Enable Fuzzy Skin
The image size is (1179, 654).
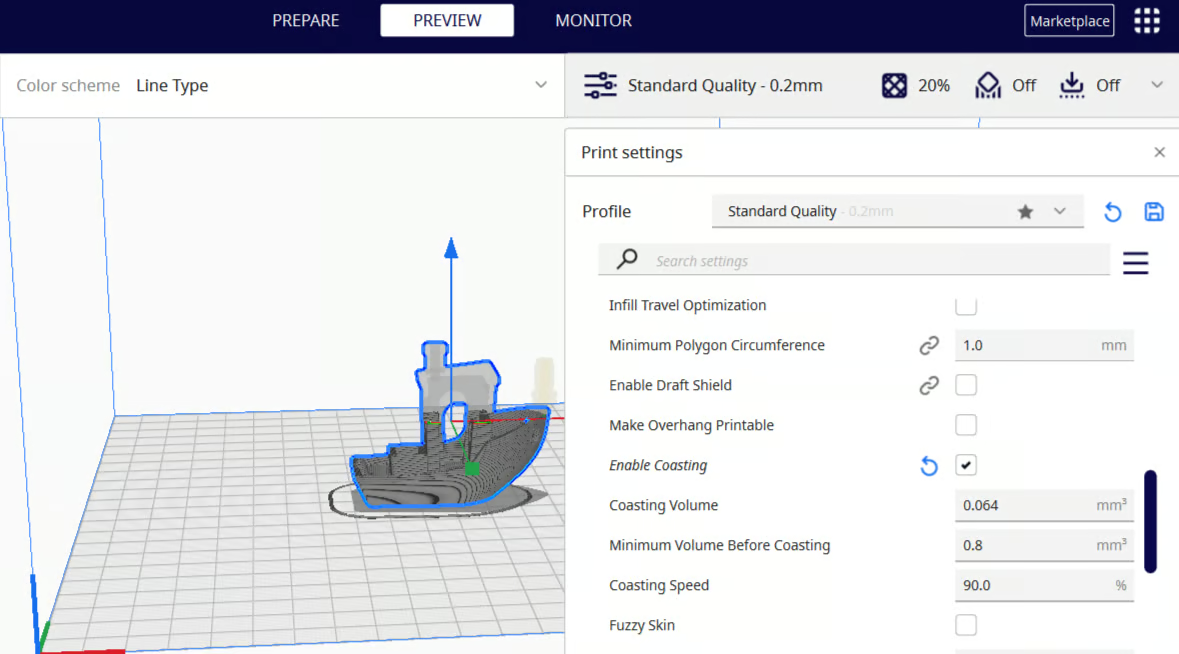pos(966,624)
